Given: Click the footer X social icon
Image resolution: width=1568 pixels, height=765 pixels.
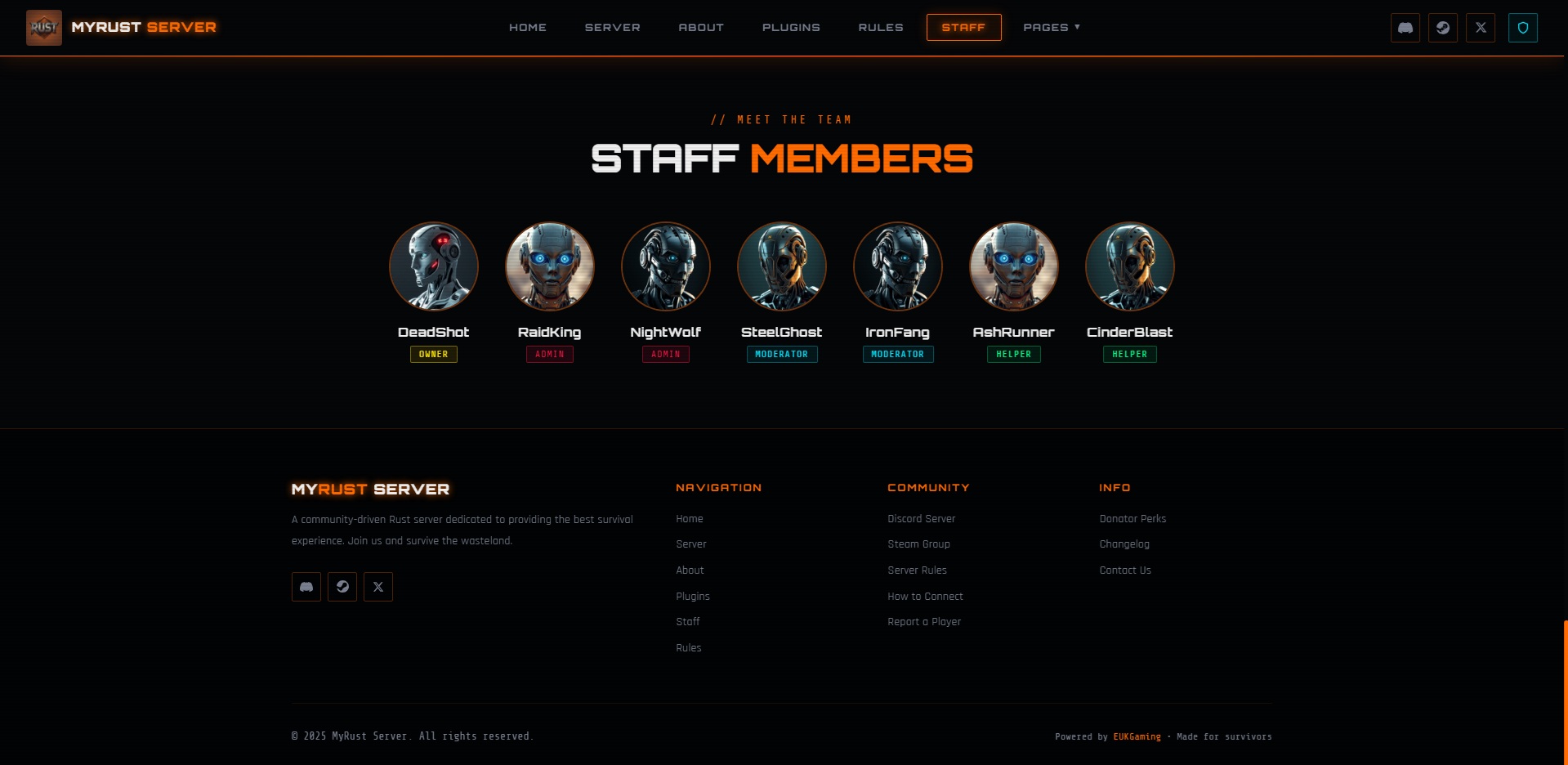Looking at the screenshot, I should coord(378,587).
